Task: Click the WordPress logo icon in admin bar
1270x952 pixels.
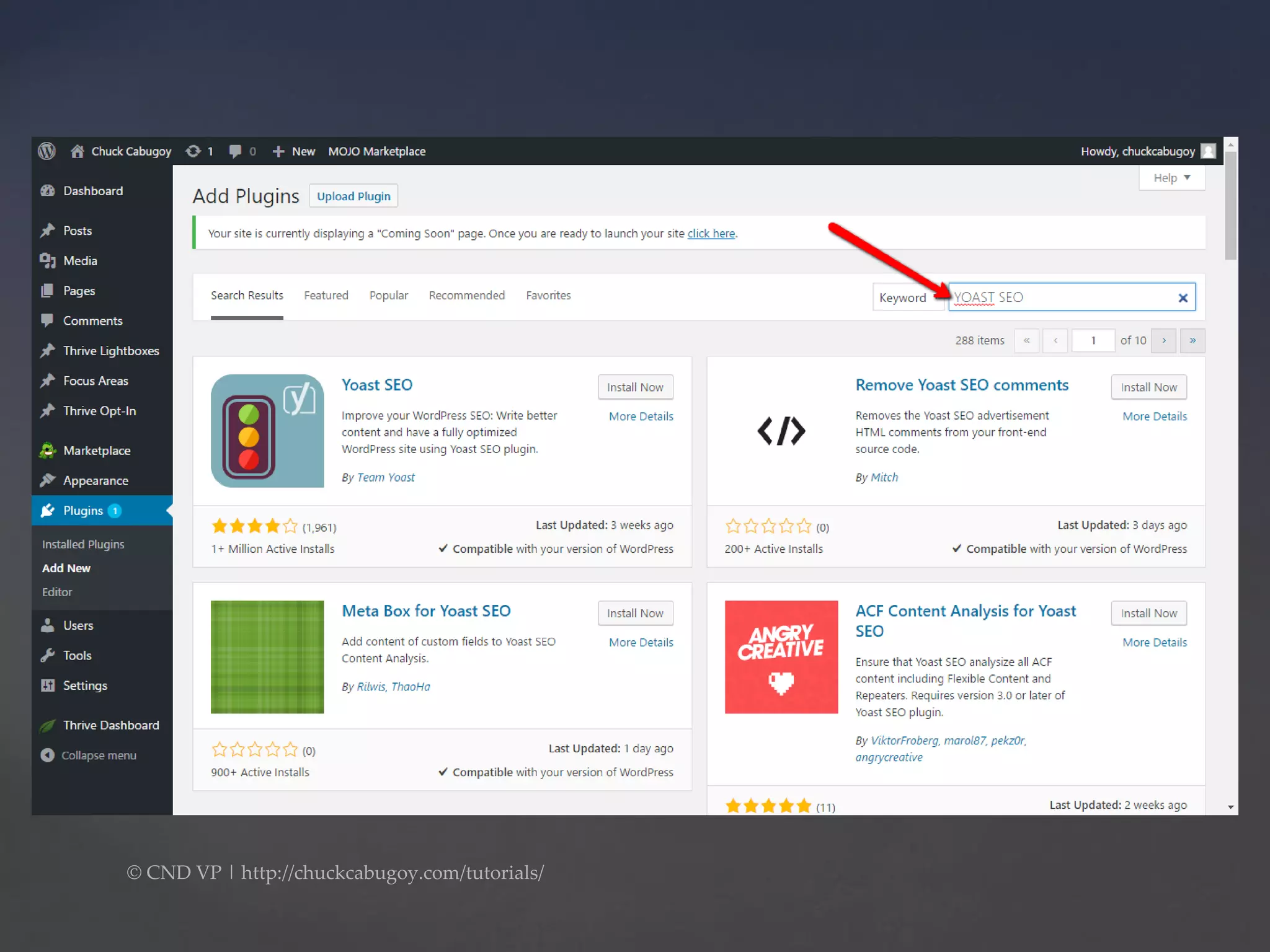Action: (x=47, y=151)
